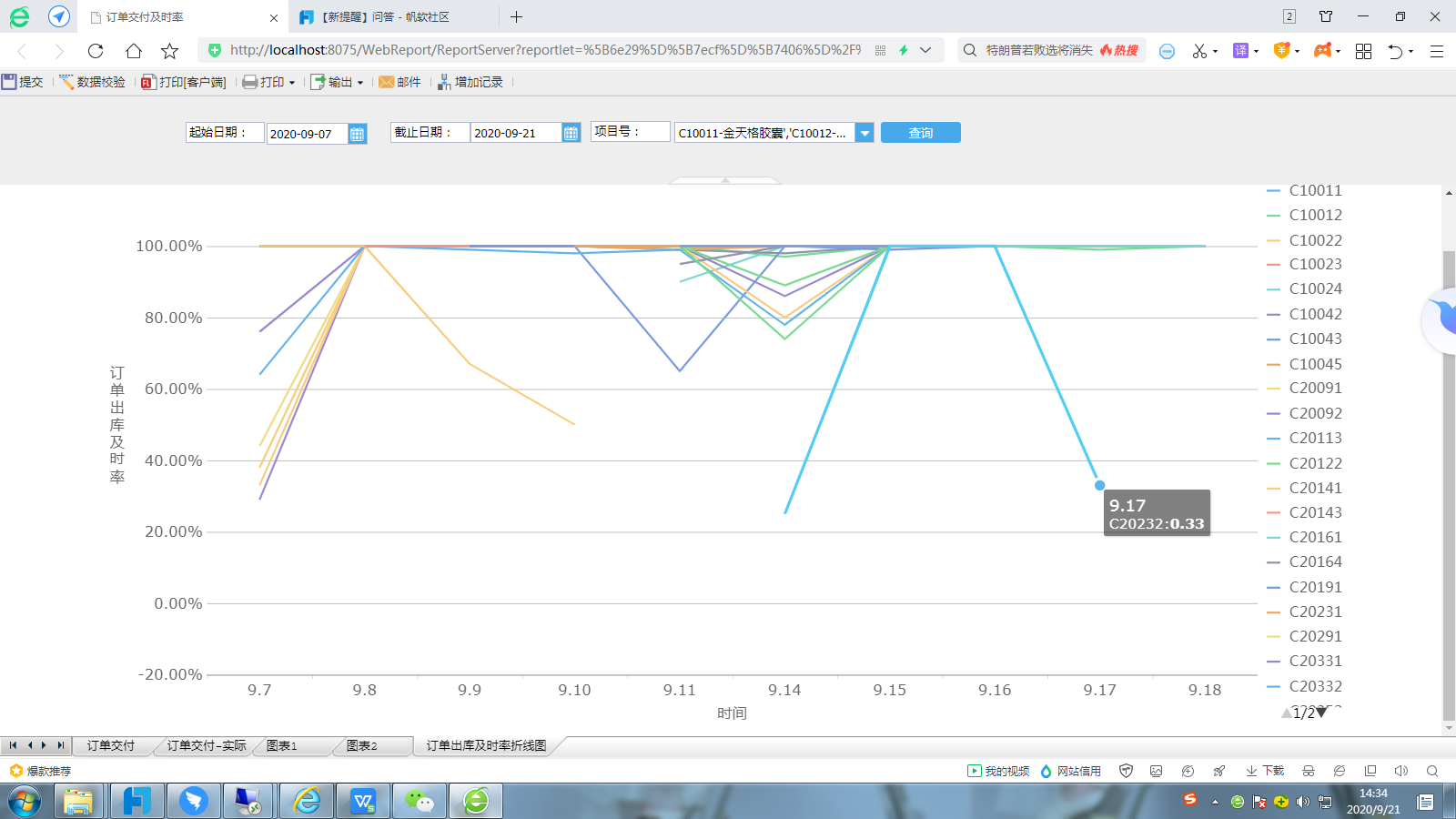This screenshot has height=819, width=1456.
Task: Click the C20232 data point at 9.17
Action: click(1099, 485)
